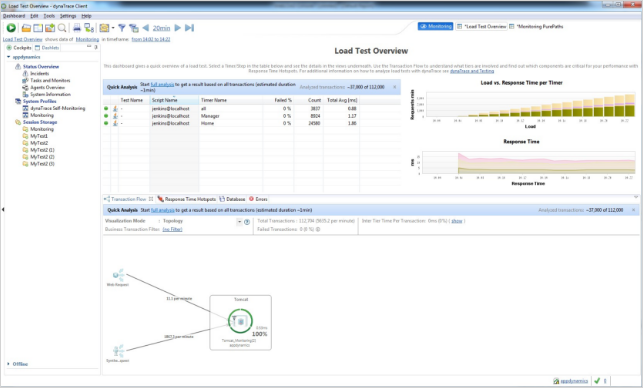Viewport: 644px width, 389px height.
Task: Open the 20min timeframe link
Action: [x=161, y=28]
